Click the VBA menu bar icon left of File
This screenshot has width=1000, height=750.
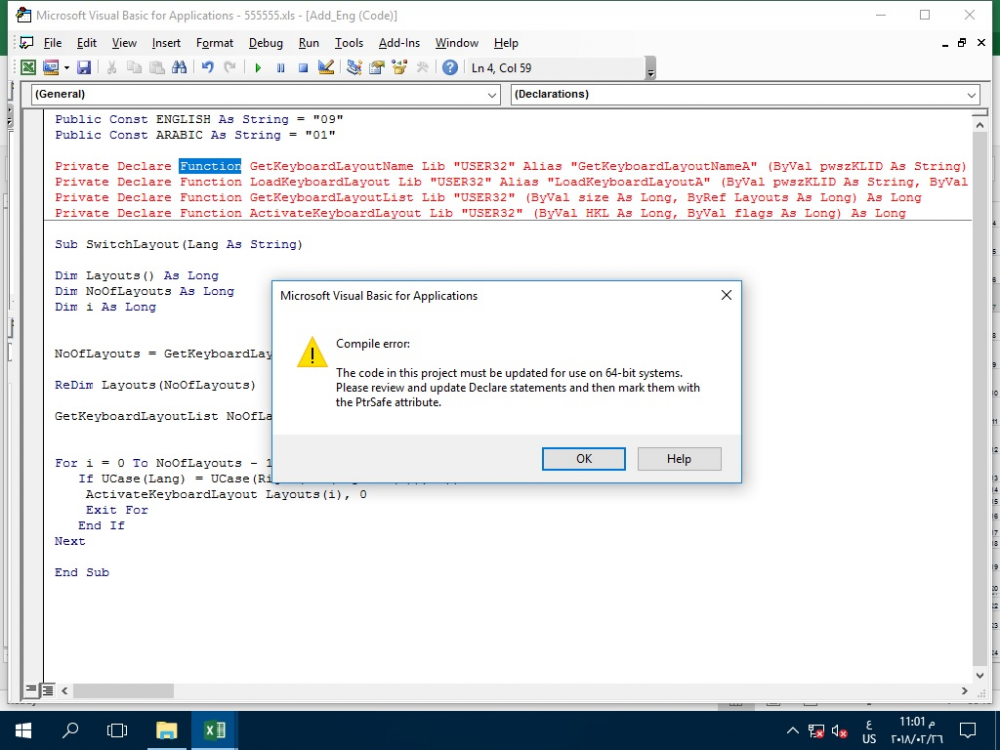coord(27,43)
